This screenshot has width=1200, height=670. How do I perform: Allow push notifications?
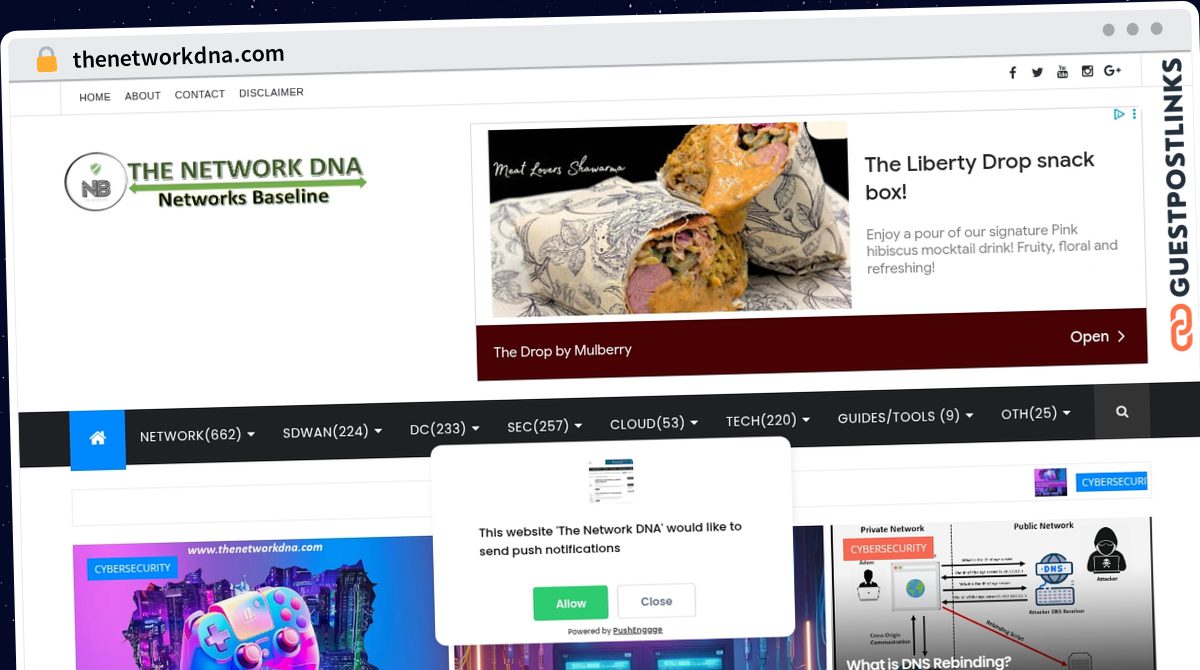pos(570,603)
